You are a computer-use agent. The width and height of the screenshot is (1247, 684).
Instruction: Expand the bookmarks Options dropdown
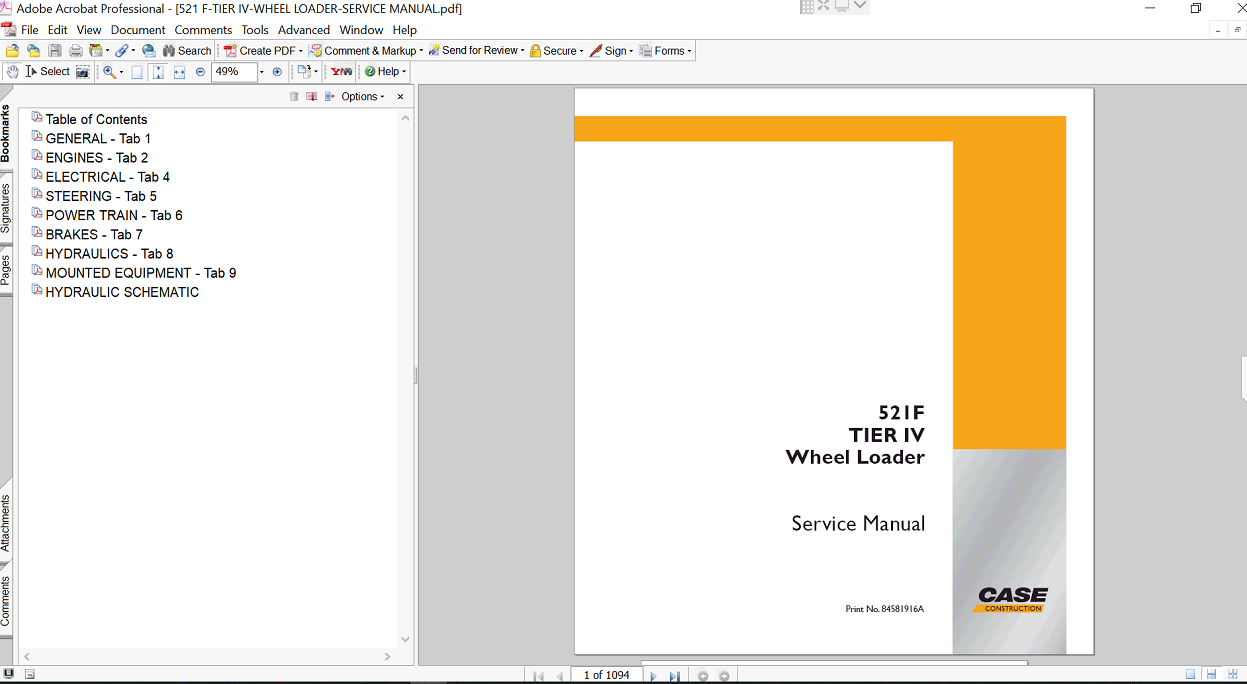pos(362,97)
